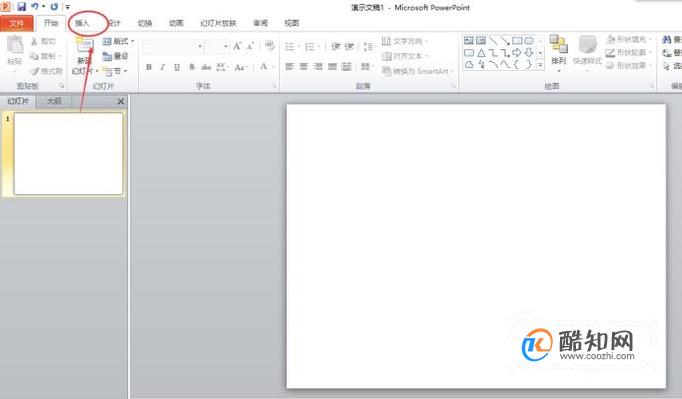Toggle Bold formatting
The height and width of the screenshot is (399, 682).
click(149, 67)
